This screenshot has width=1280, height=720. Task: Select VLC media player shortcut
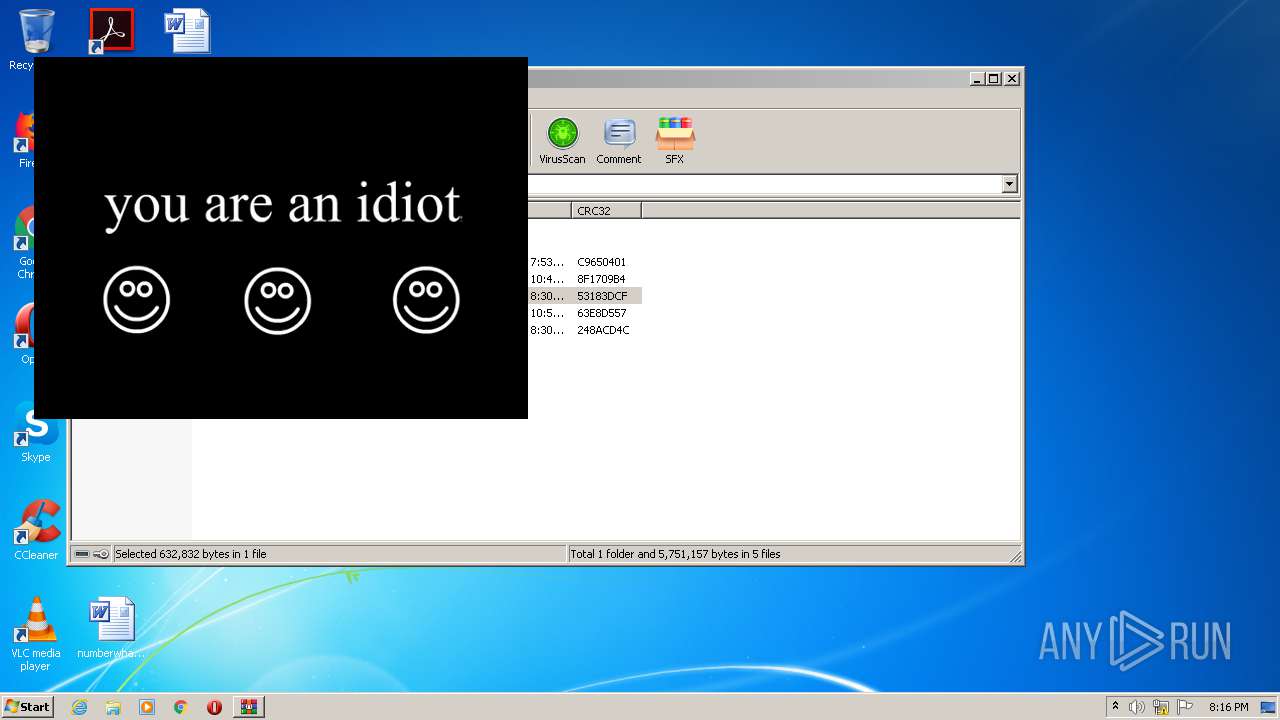[36, 634]
